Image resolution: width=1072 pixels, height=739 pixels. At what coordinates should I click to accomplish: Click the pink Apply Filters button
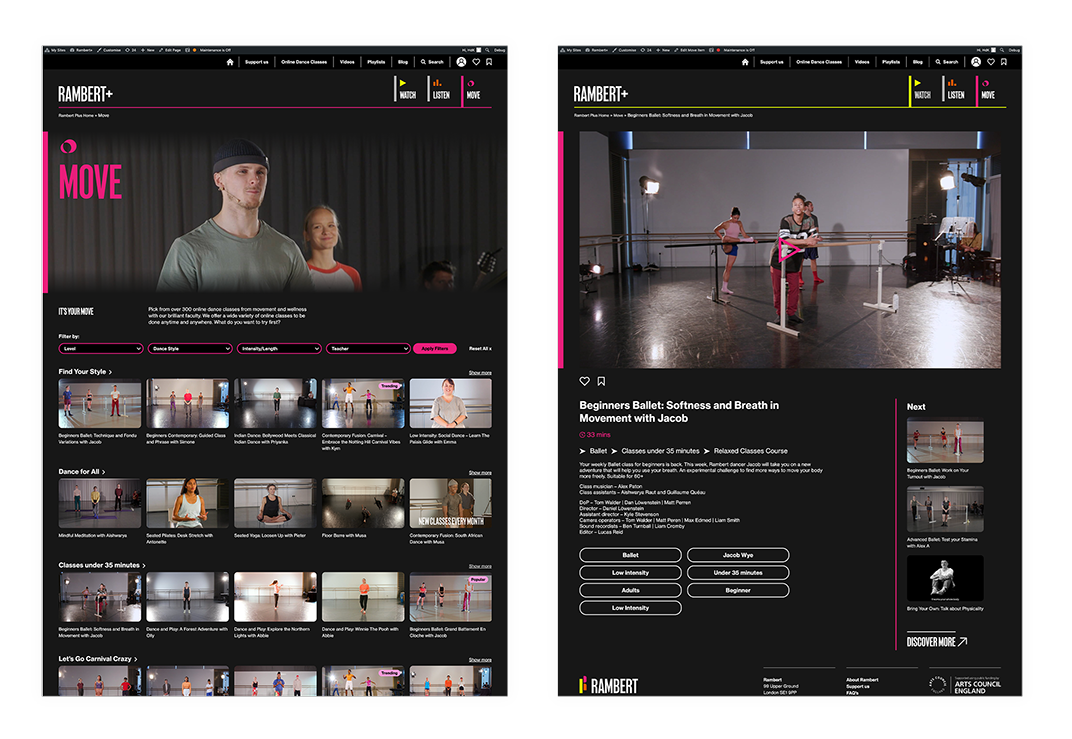click(435, 349)
